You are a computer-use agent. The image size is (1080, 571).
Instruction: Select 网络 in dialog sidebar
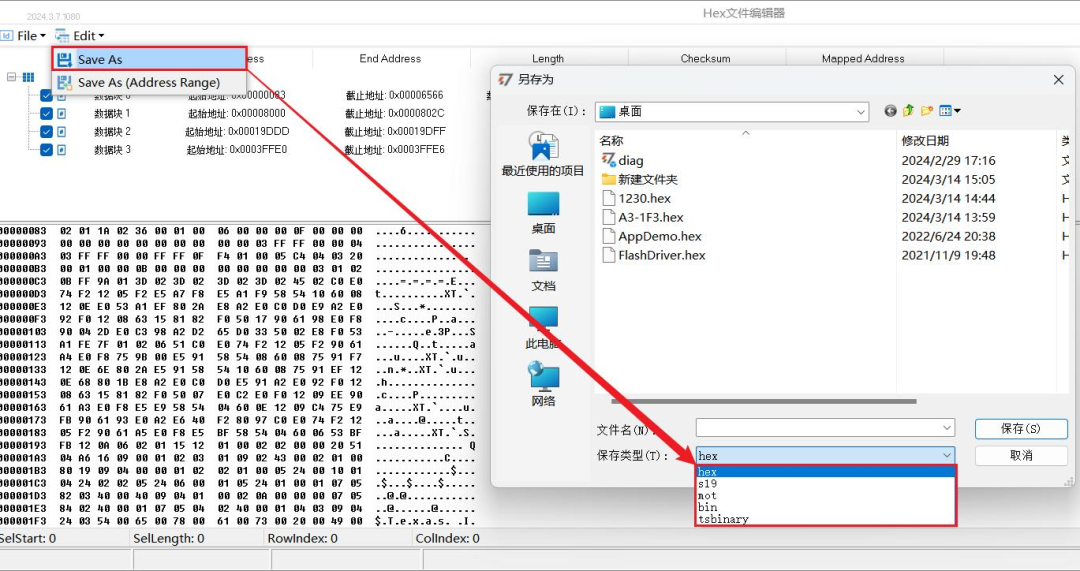coord(543,385)
